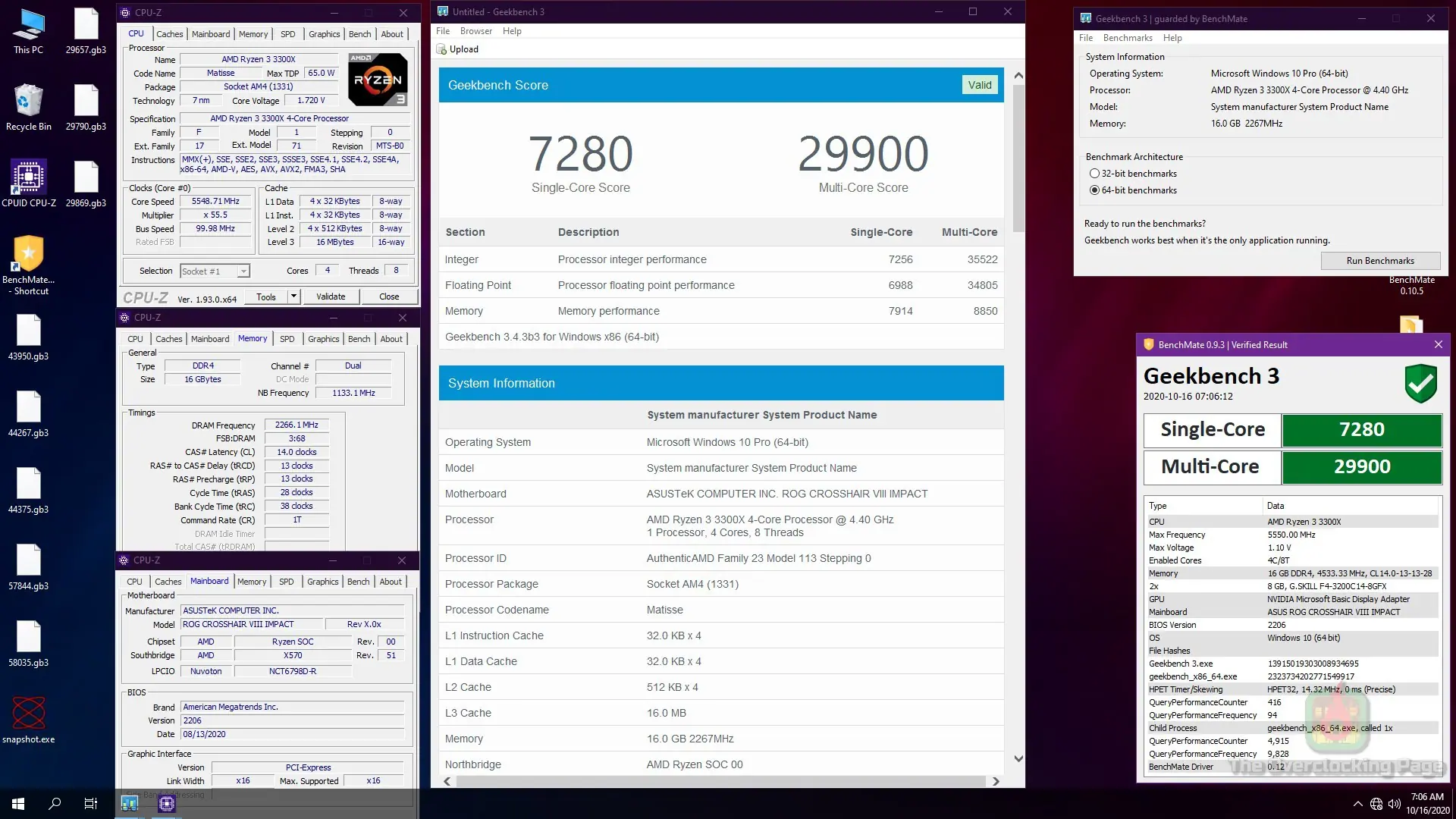Click the Validate button in CPU-Z
Image resolution: width=1456 pixels, height=819 pixels.
coord(331,297)
